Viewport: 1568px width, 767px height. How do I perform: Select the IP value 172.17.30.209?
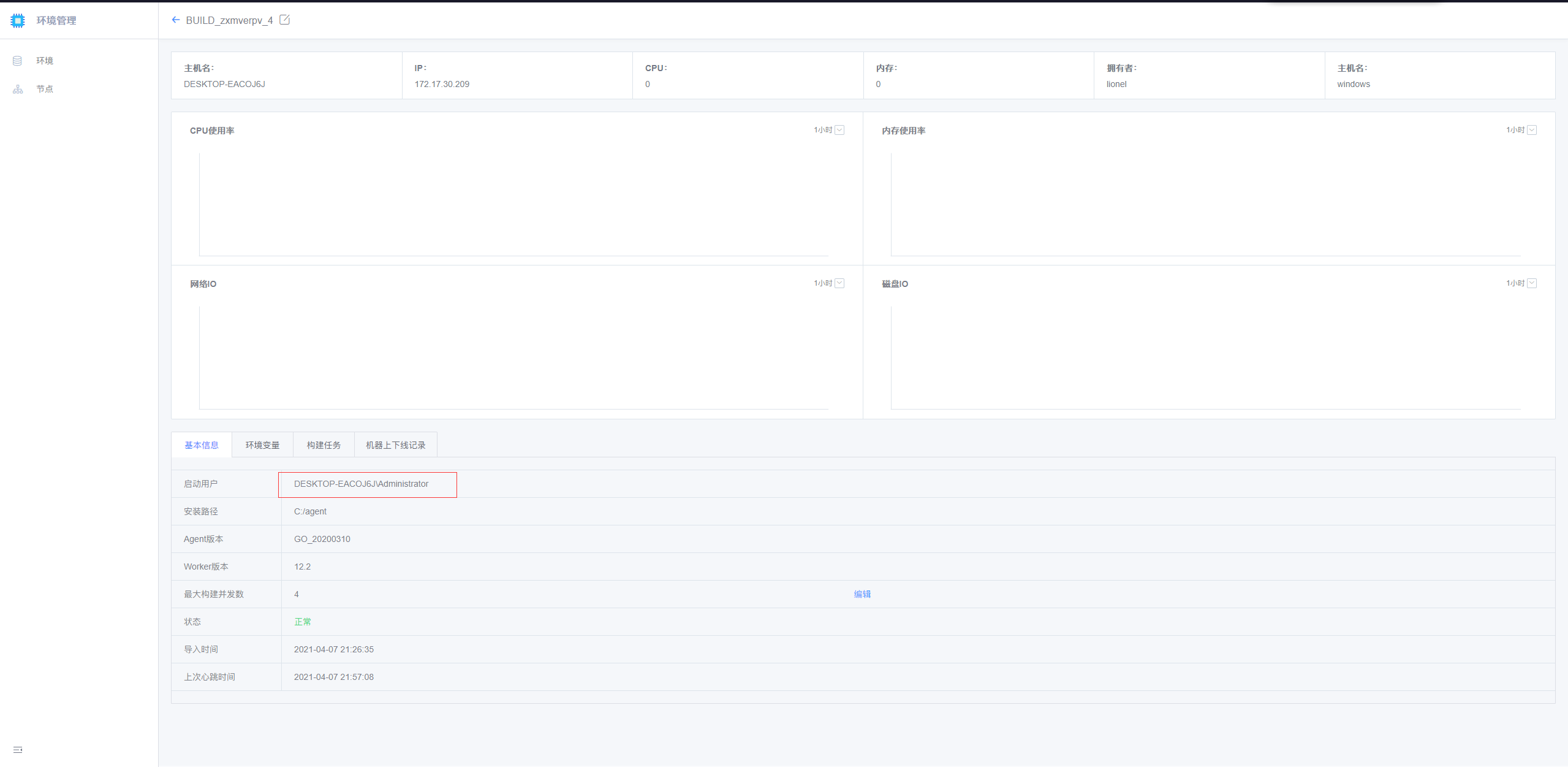(442, 84)
